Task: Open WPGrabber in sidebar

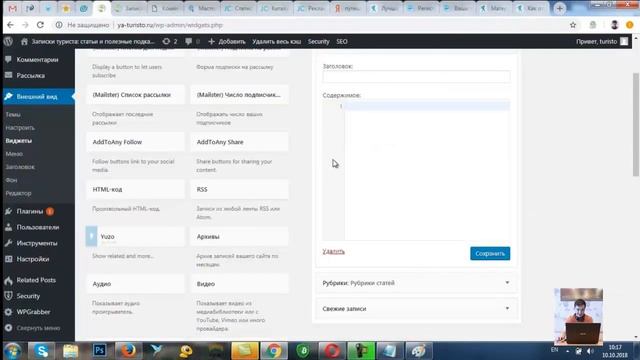Action: [x=33, y=312]
